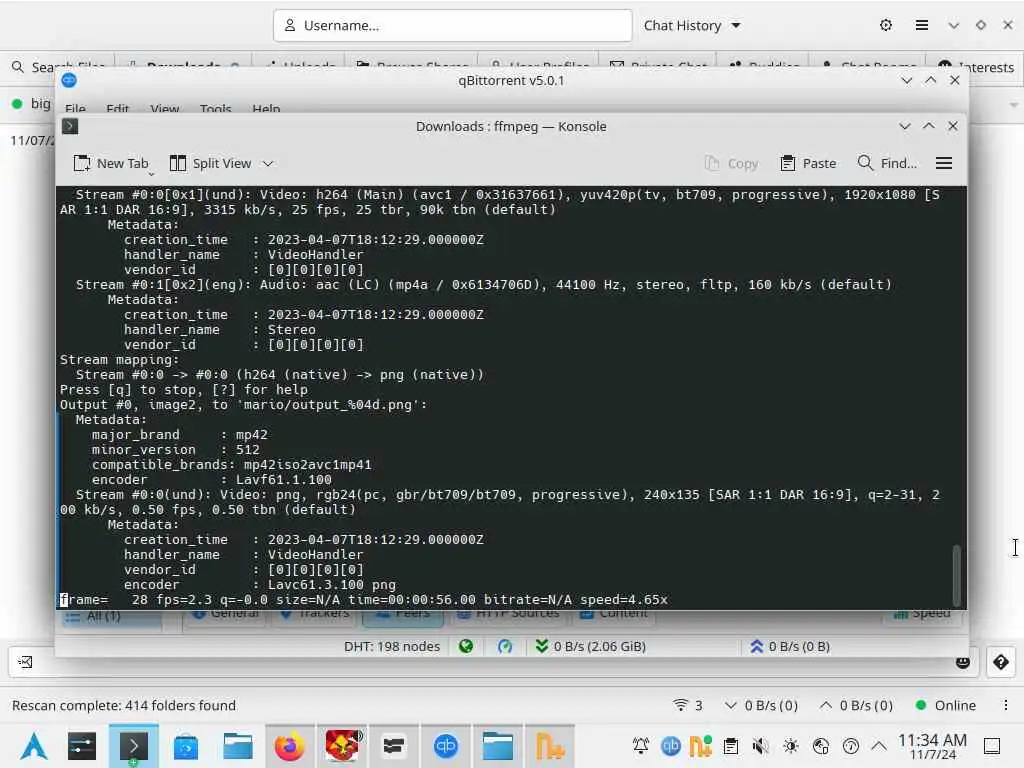Click the Username input field
Screen dimensions: 1024x768
(453, 25)
